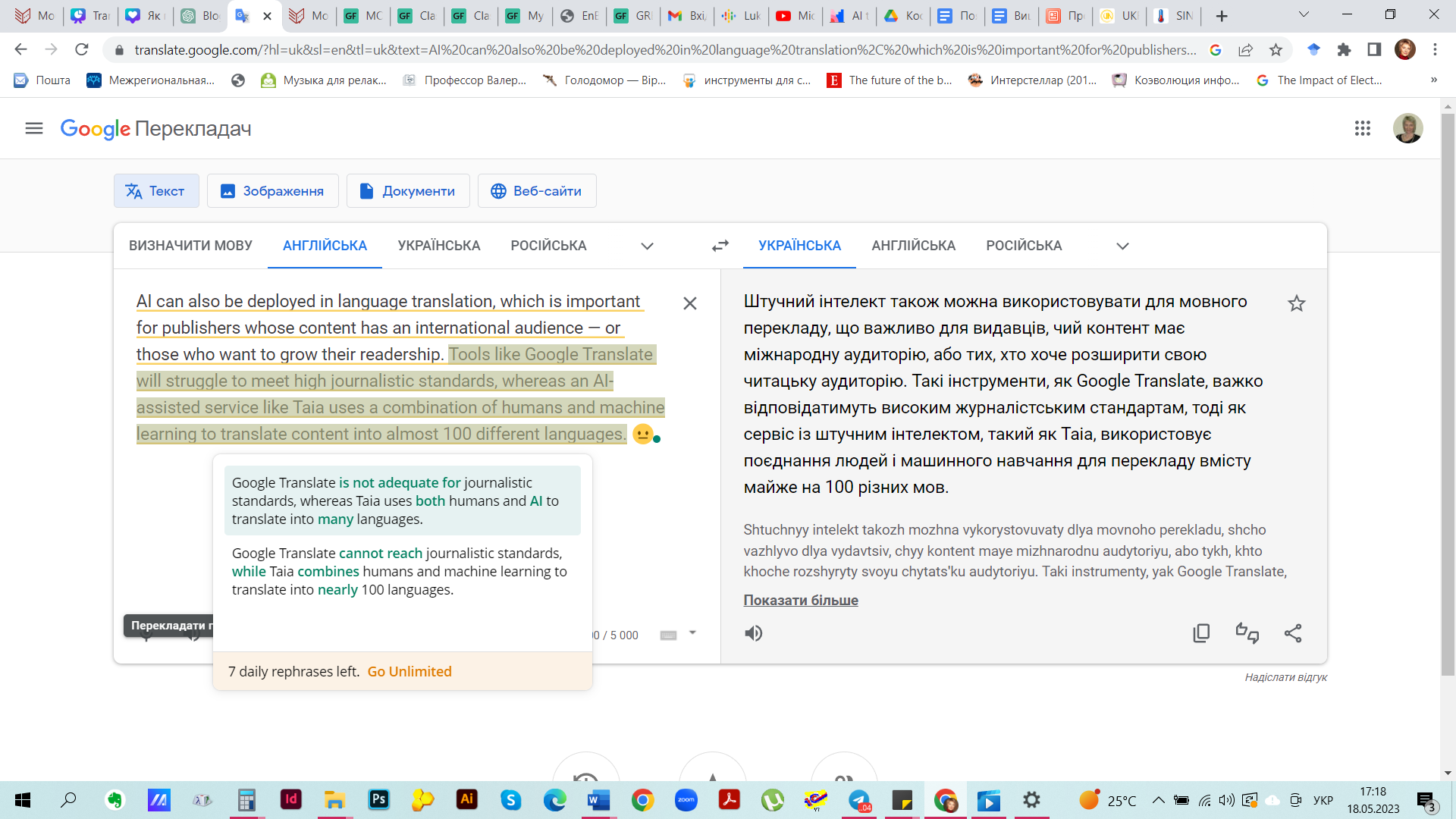
Task: Switch to Документи translation mode
Action: pyautogui.click(x=408, y=191)
